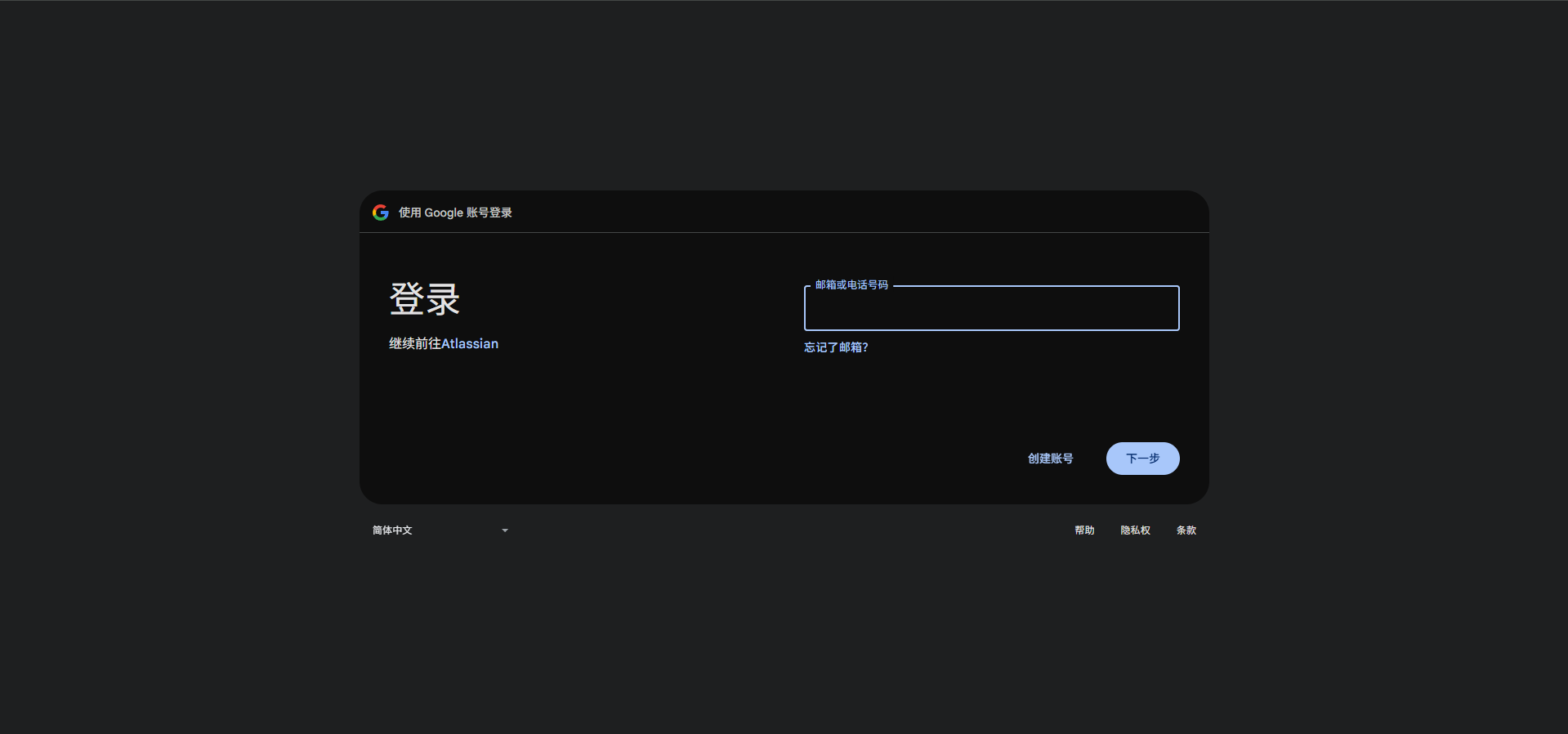This screenshot has width=1568, height=734.
Task: Focus the email or phone input field
Action: click(991, 309)
